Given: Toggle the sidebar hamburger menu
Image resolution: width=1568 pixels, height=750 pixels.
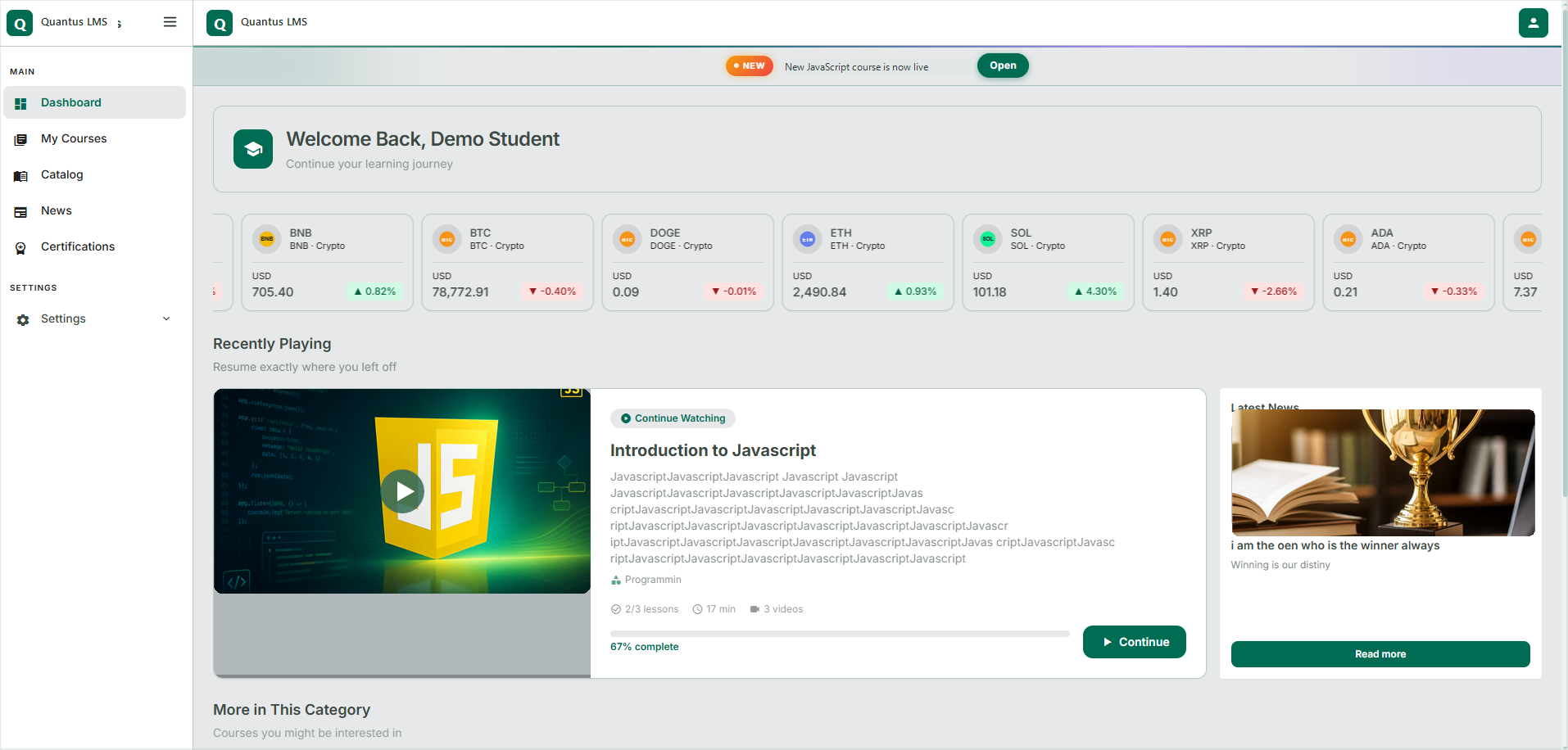Looking at the screenshot, I should [170, 22].
